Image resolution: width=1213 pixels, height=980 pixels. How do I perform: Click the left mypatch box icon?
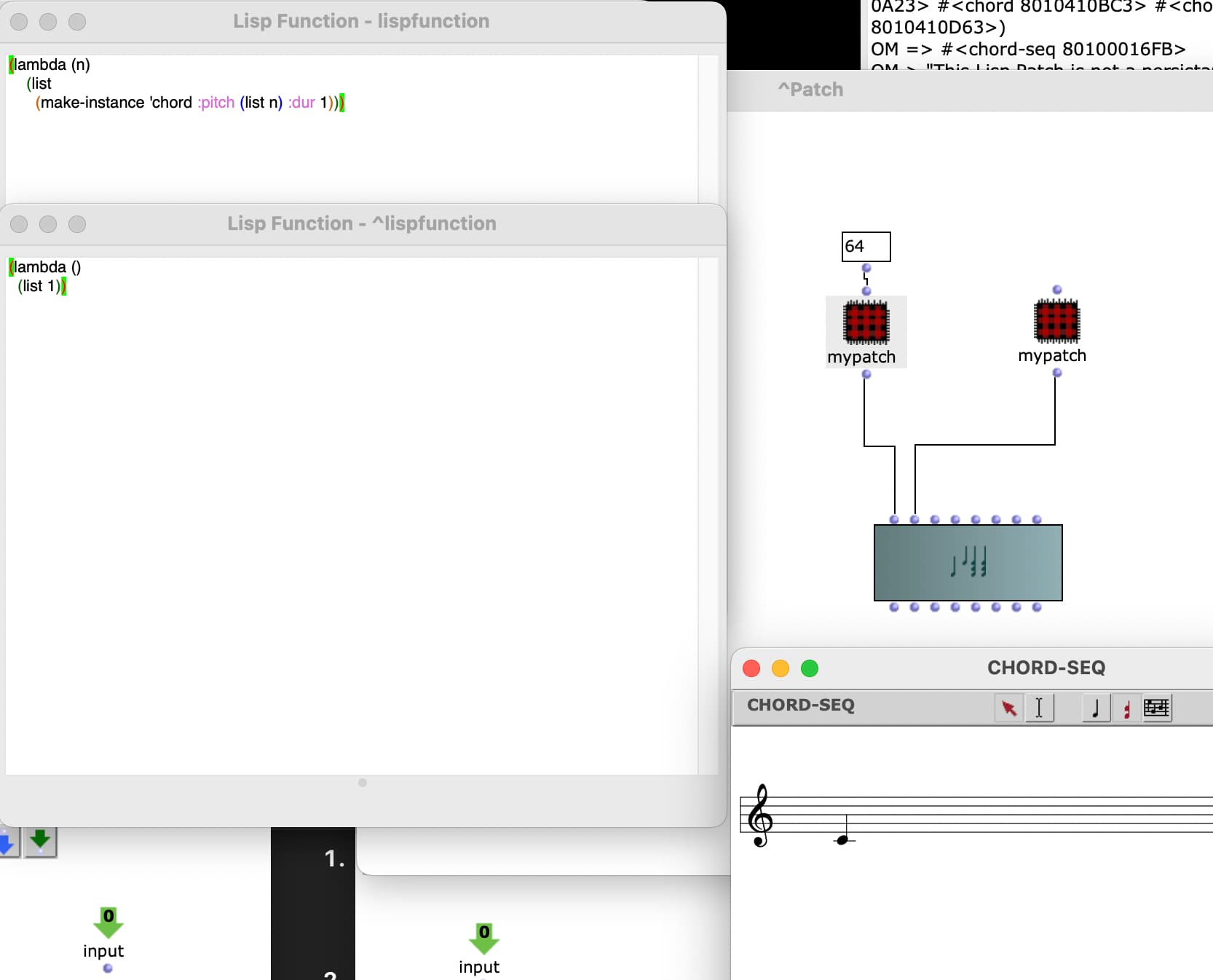pos(866,322)
